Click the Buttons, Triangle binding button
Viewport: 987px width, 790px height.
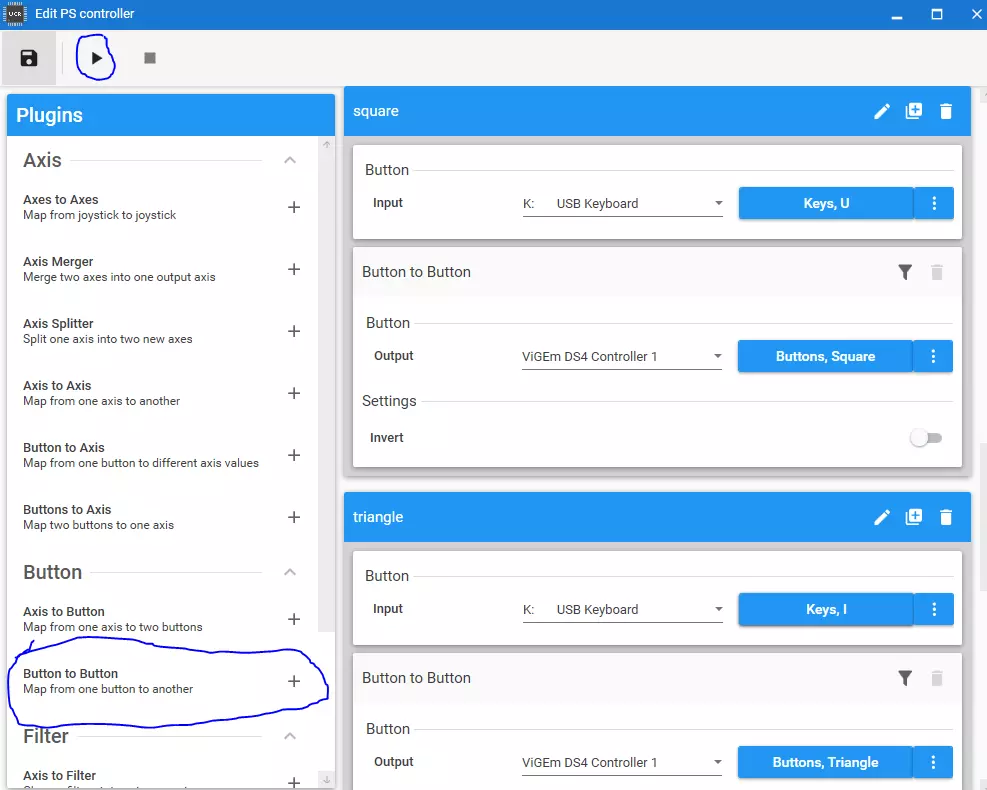pyautogui.click(x=825, y=762)
